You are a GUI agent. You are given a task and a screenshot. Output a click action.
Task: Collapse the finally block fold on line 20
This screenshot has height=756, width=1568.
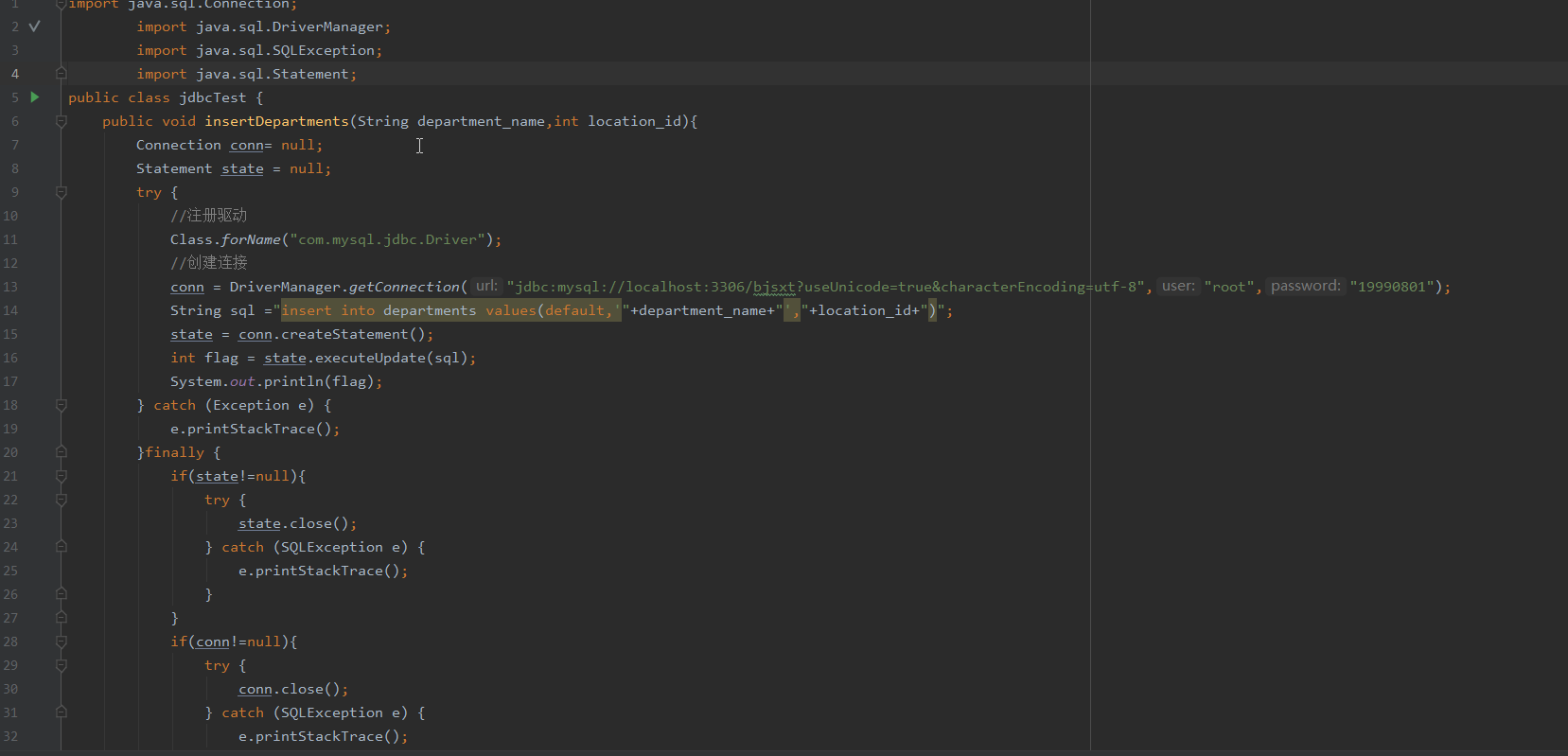(61, 452)
